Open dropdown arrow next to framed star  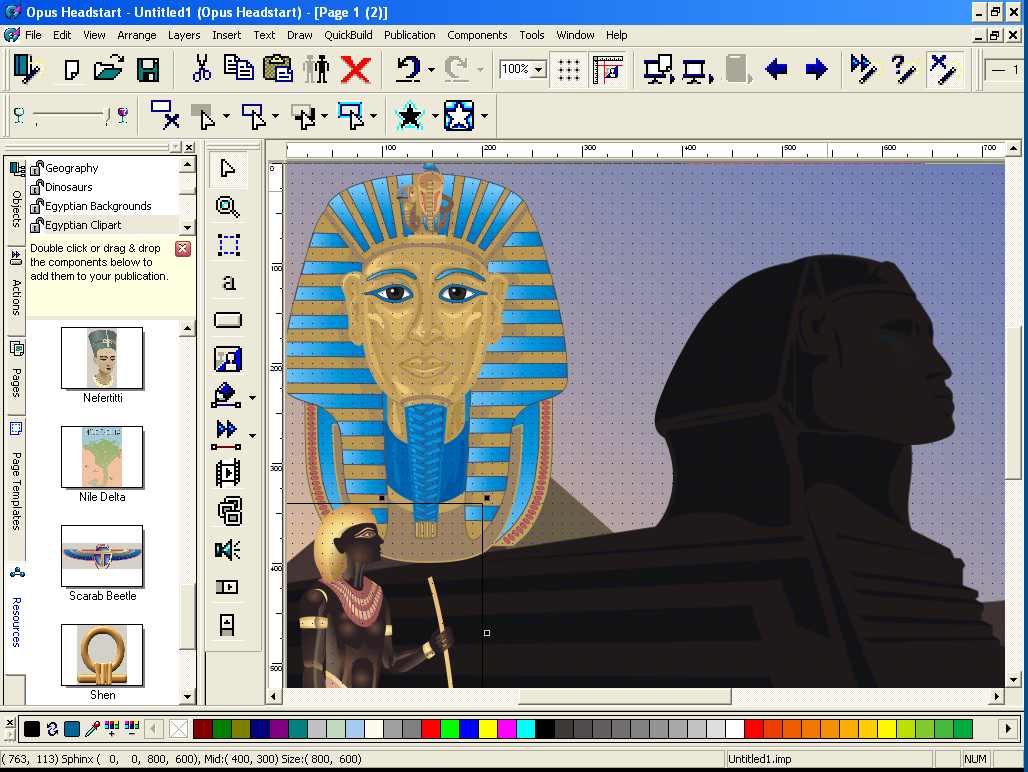tap(484, 116)
